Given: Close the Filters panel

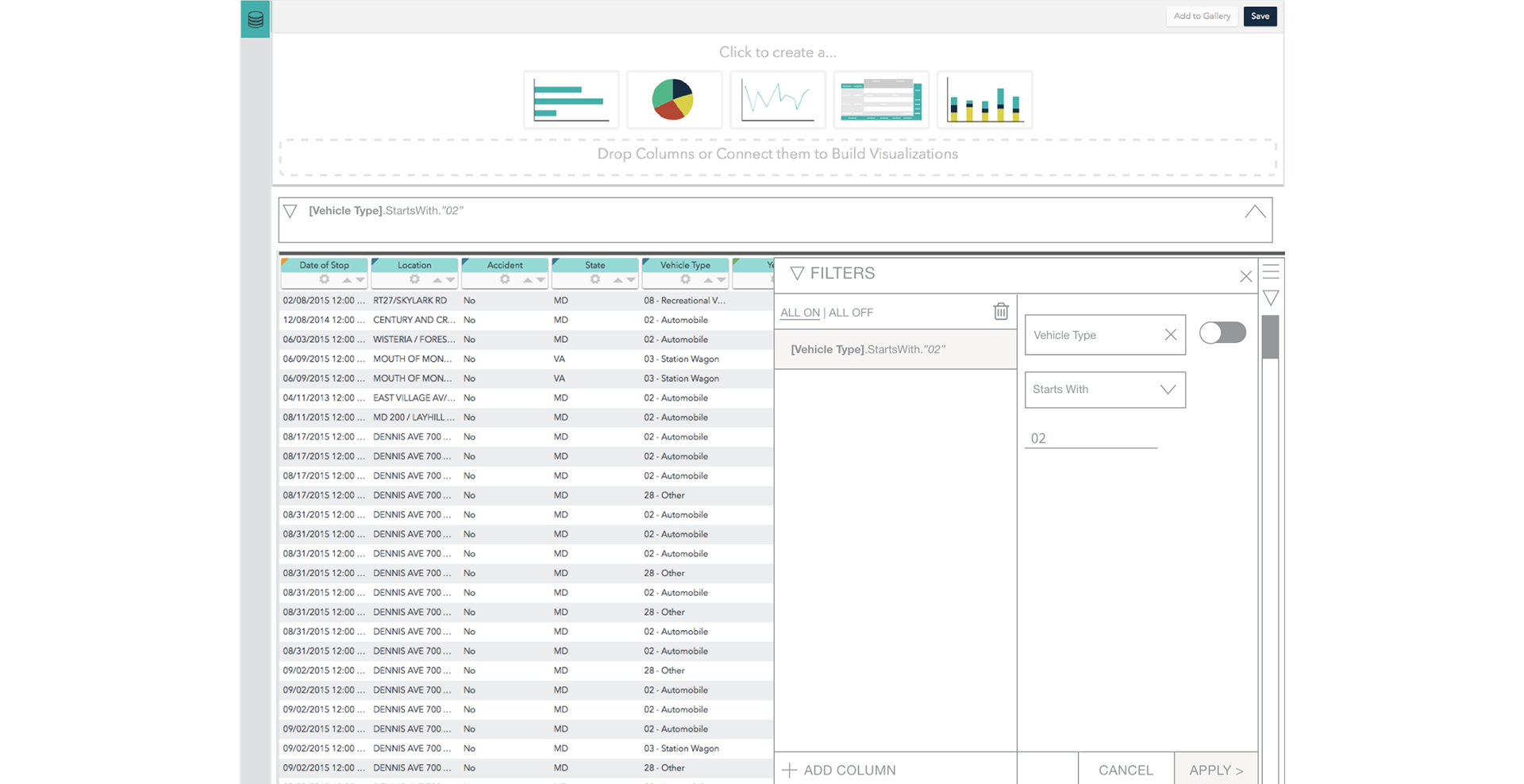Looking at the screenshot, I should point(1245,276).
